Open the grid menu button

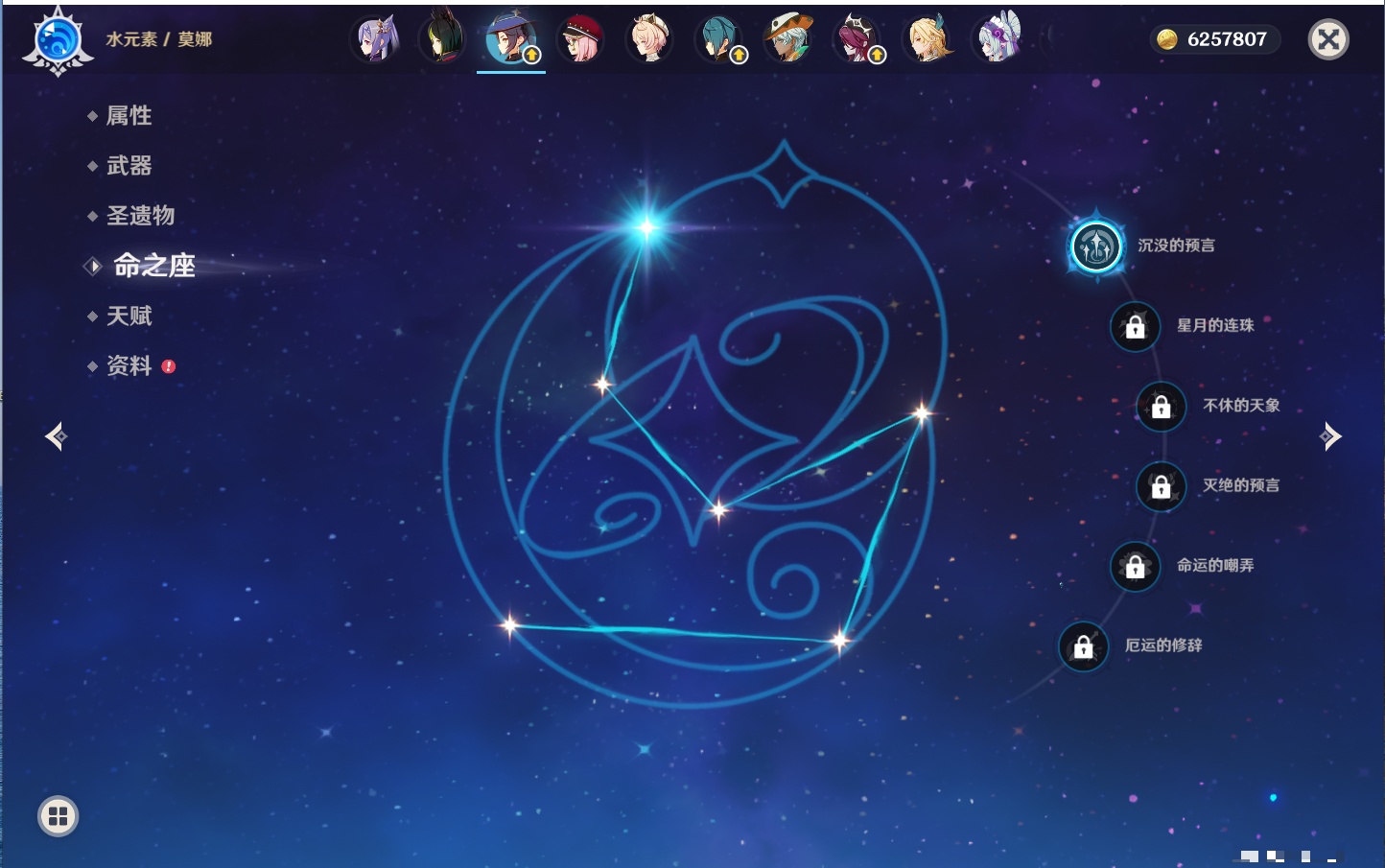tap(58, 816)
